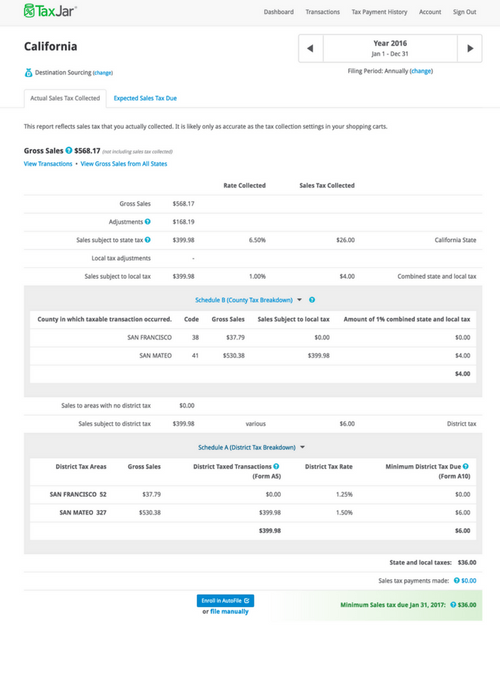Select SAN FRANCISCO 52 district row

click(x=253, y=494)
